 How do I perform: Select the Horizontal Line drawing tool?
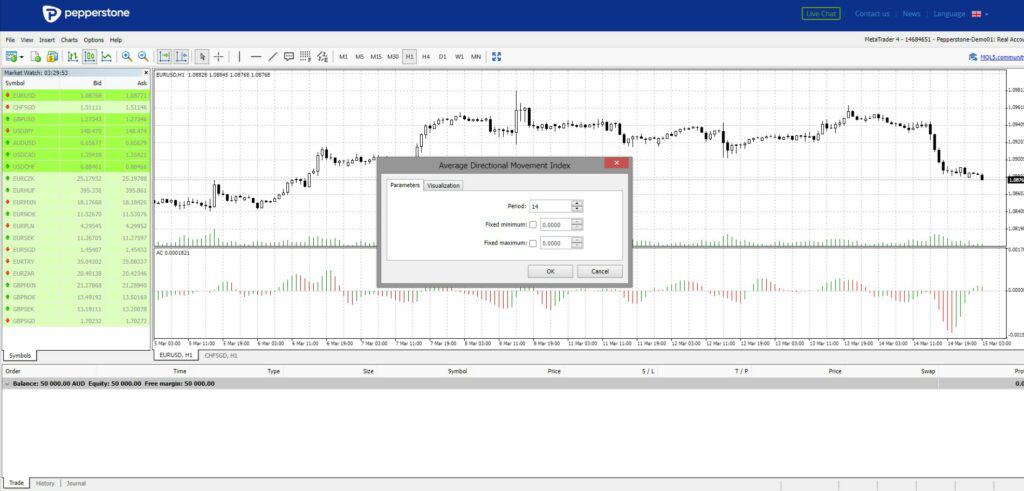click(x=256, y=57)
